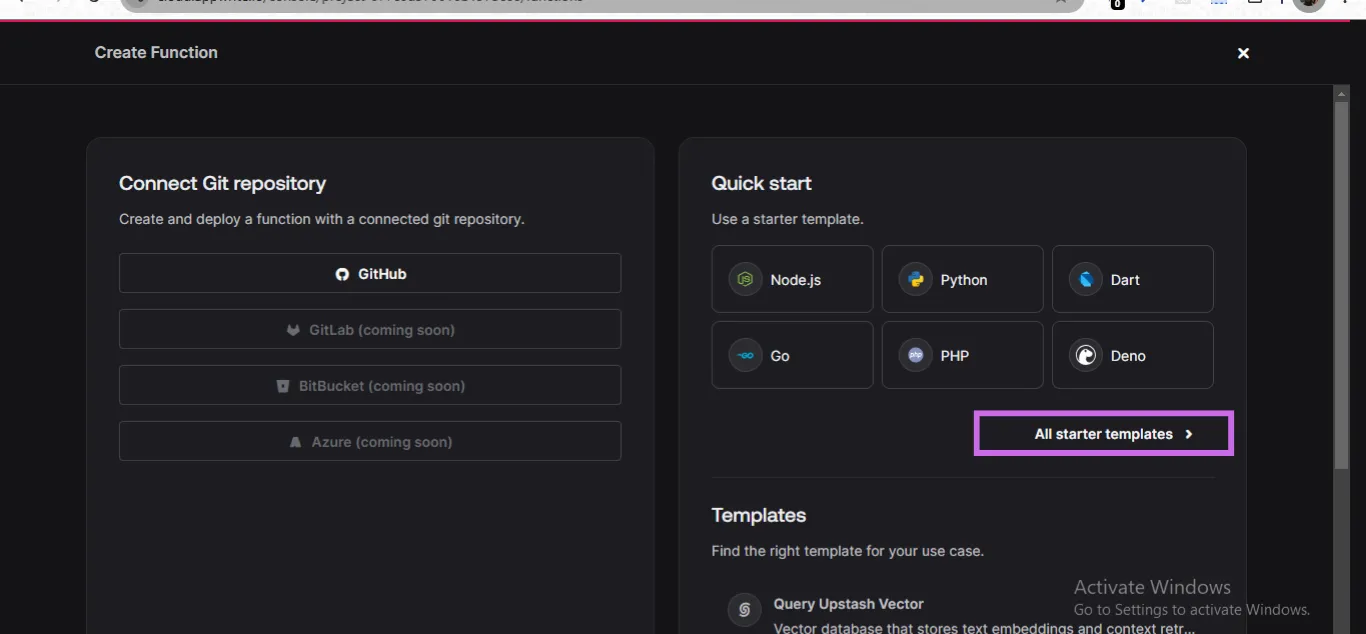1366x634 pixels.
Task: Choose the Dart starter template
Action: (x=1132, y=279)
